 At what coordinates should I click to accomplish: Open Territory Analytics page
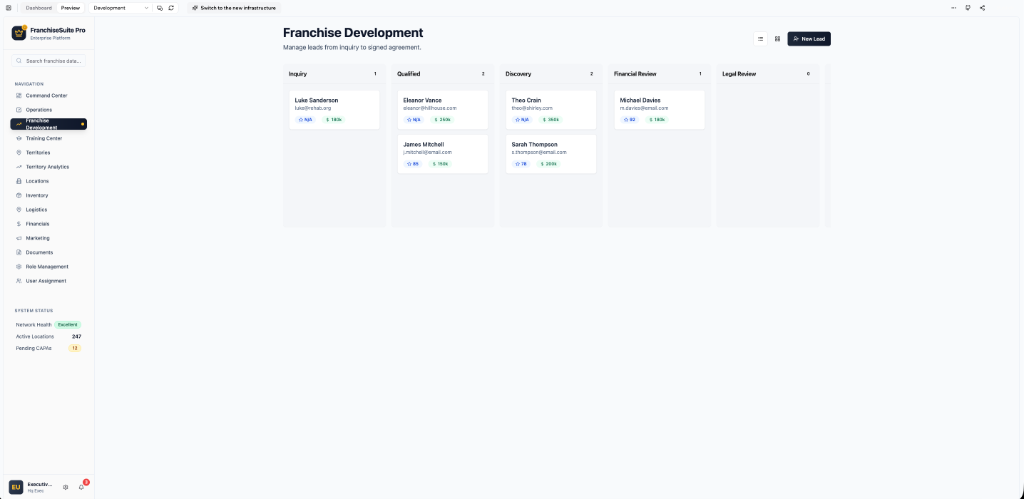pyautogui.click(x=49, y=167)
